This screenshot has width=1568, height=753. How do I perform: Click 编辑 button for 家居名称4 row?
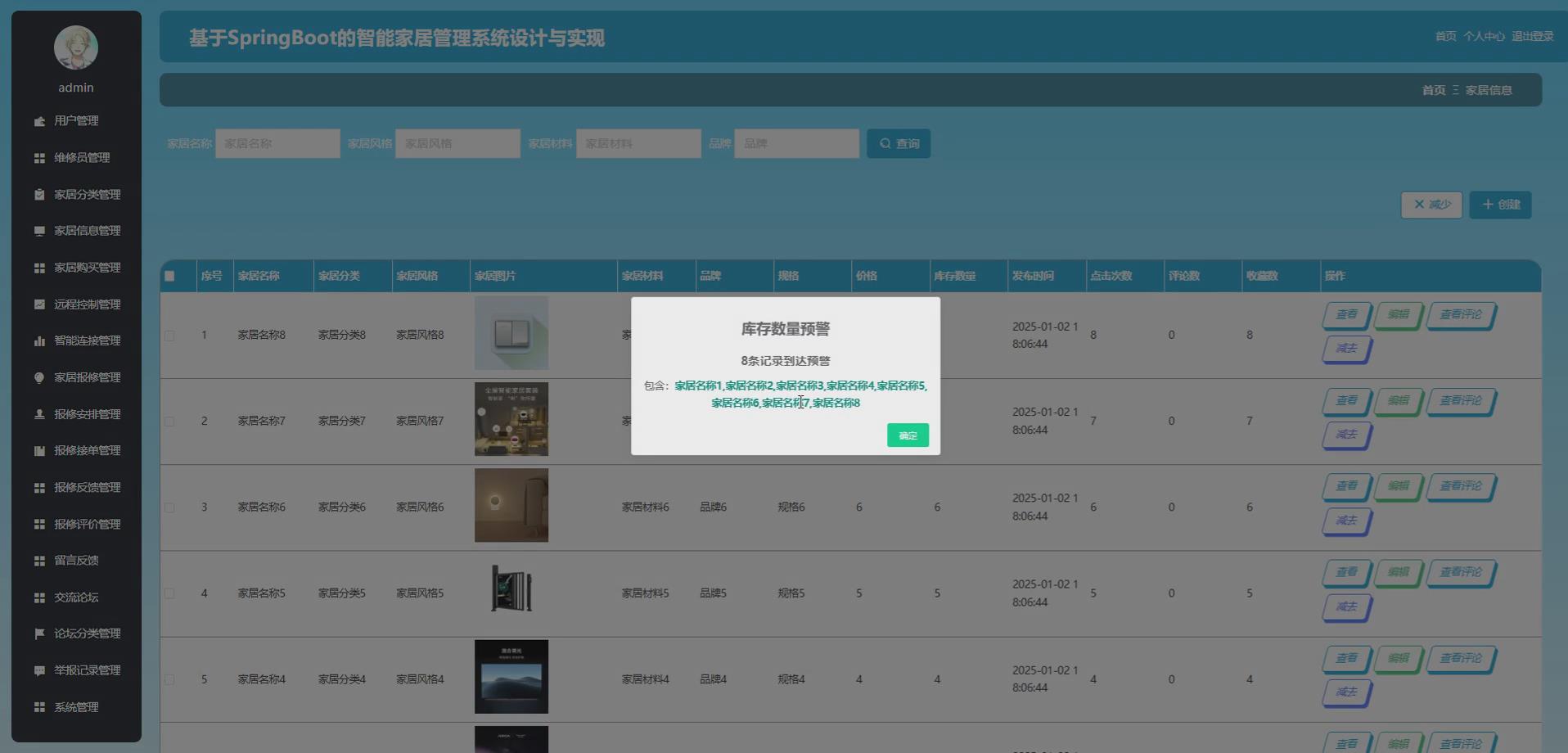coord(1399,659)
